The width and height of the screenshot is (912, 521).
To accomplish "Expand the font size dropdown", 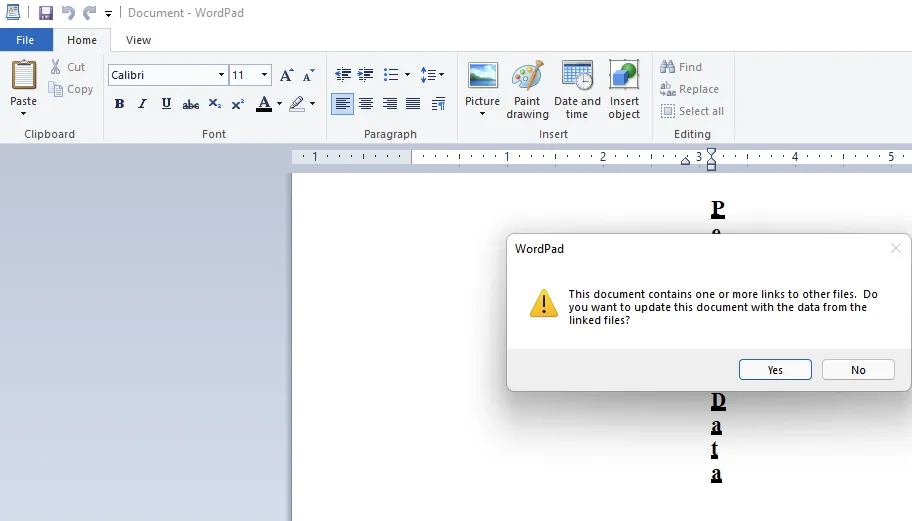I will [x=265, y=75].
